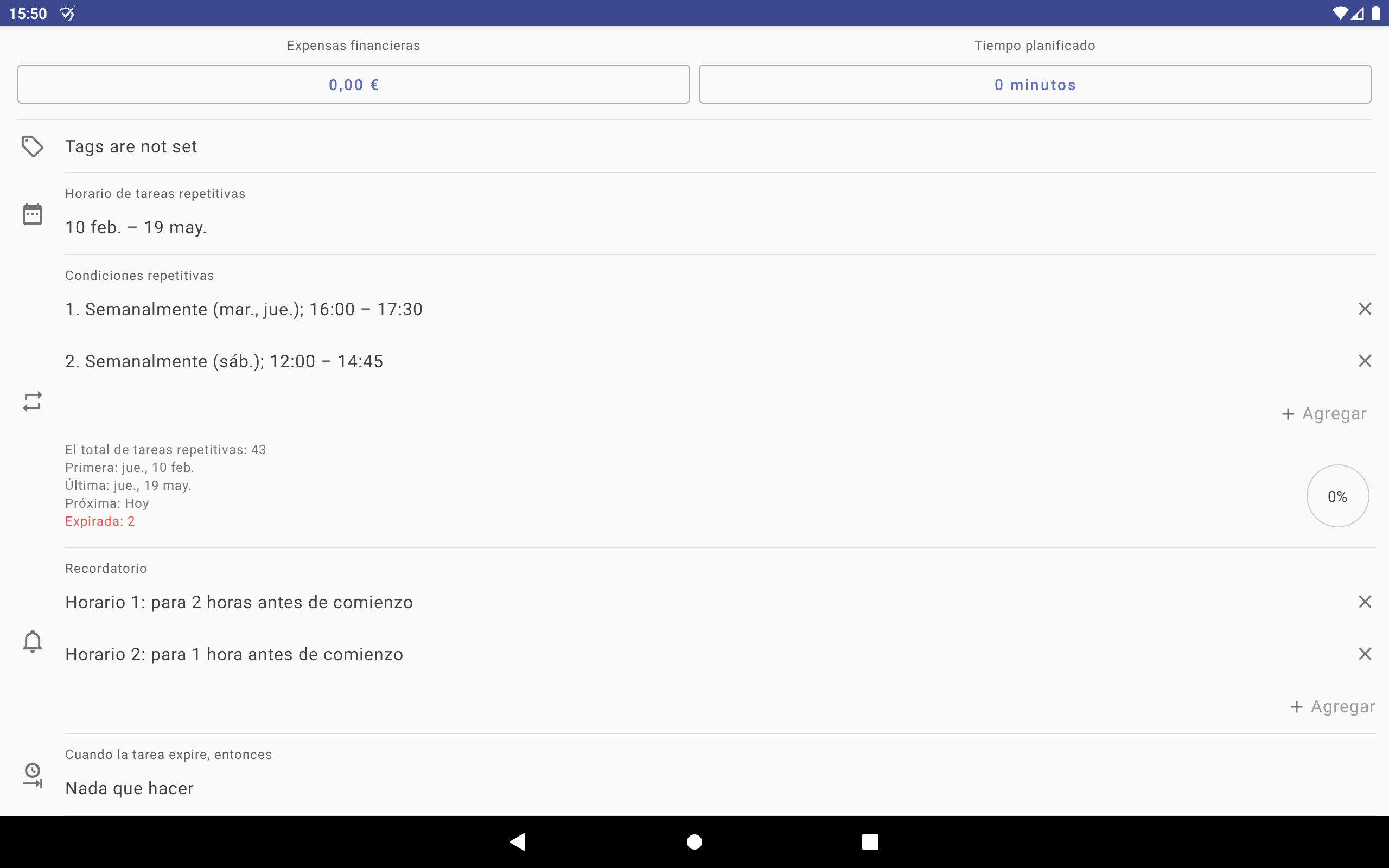Tap the repeat arrows icon
This screenshot has width=1389, height=868.
32,401
